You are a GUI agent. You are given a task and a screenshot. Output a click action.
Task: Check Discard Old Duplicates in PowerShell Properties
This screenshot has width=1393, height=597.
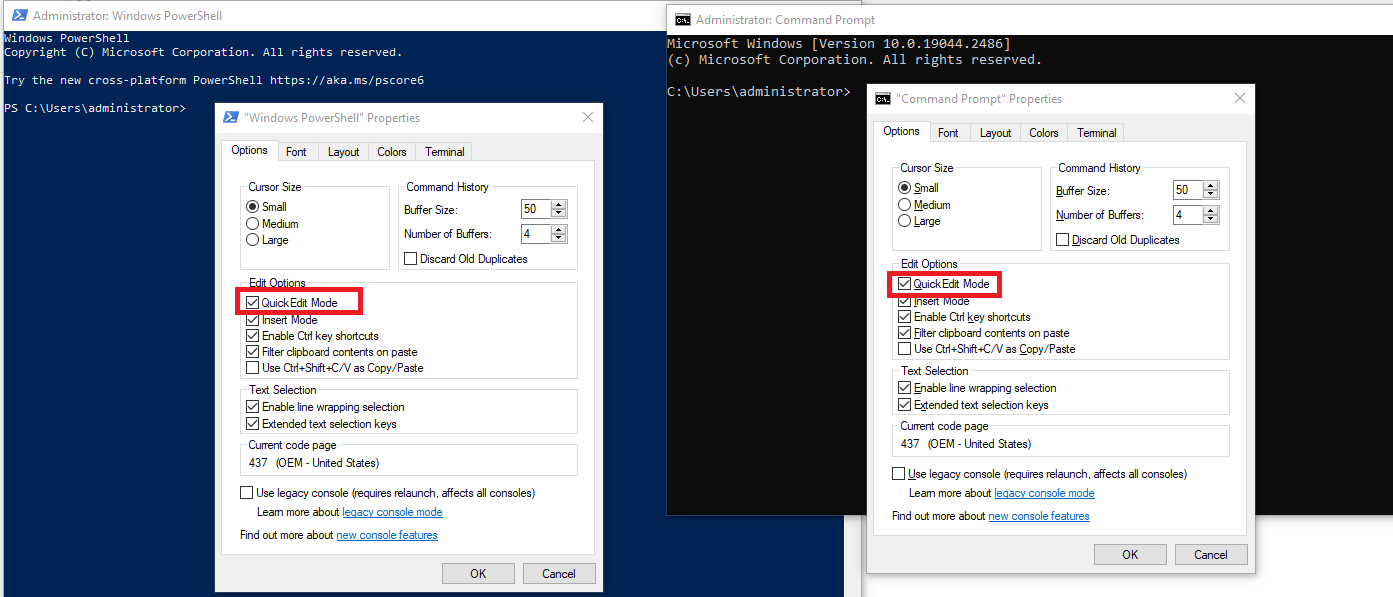(x=411, y=259)
